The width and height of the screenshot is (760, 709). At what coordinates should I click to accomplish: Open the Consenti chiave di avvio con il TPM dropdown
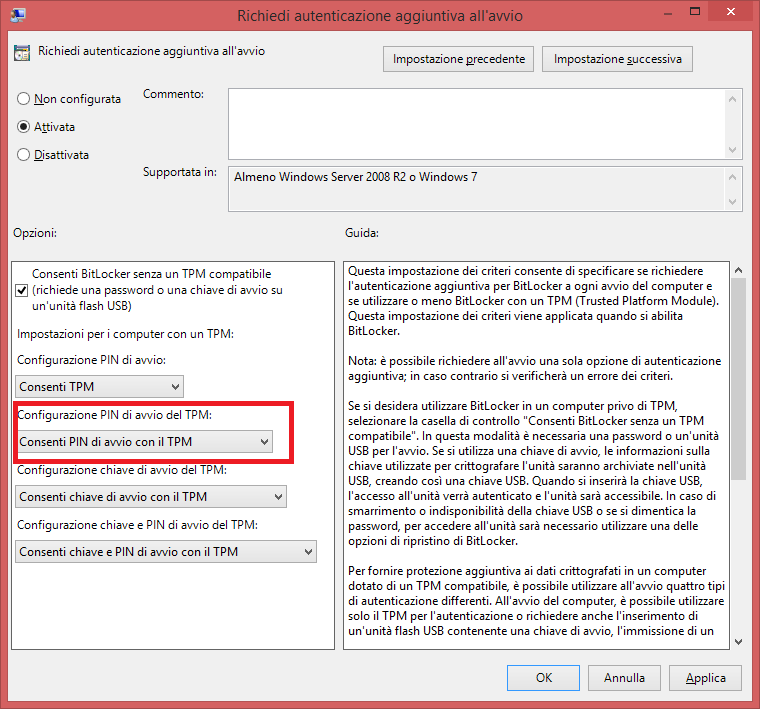tap(151, 497)
